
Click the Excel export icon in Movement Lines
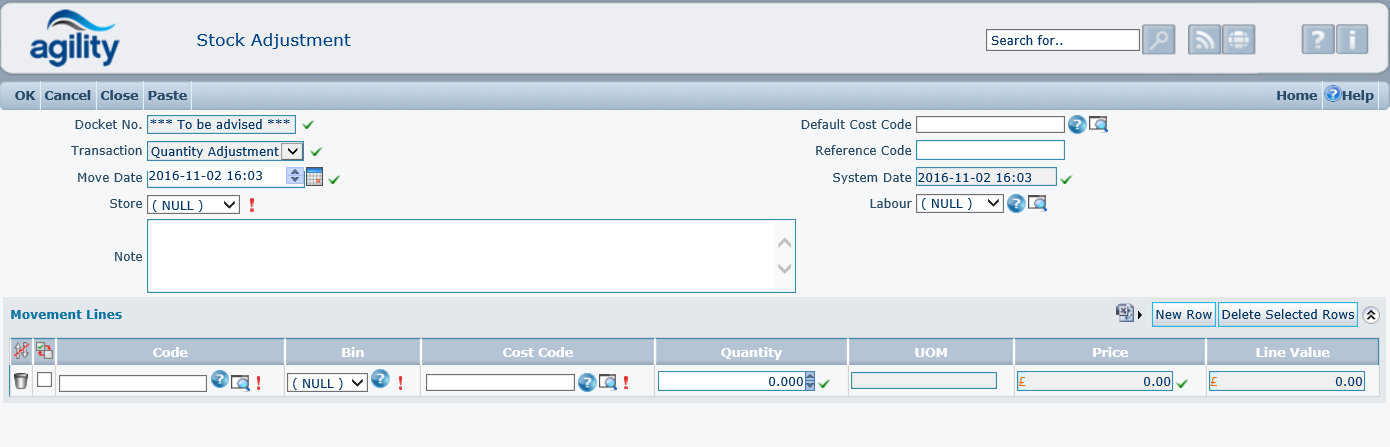tap(1125, 314)
